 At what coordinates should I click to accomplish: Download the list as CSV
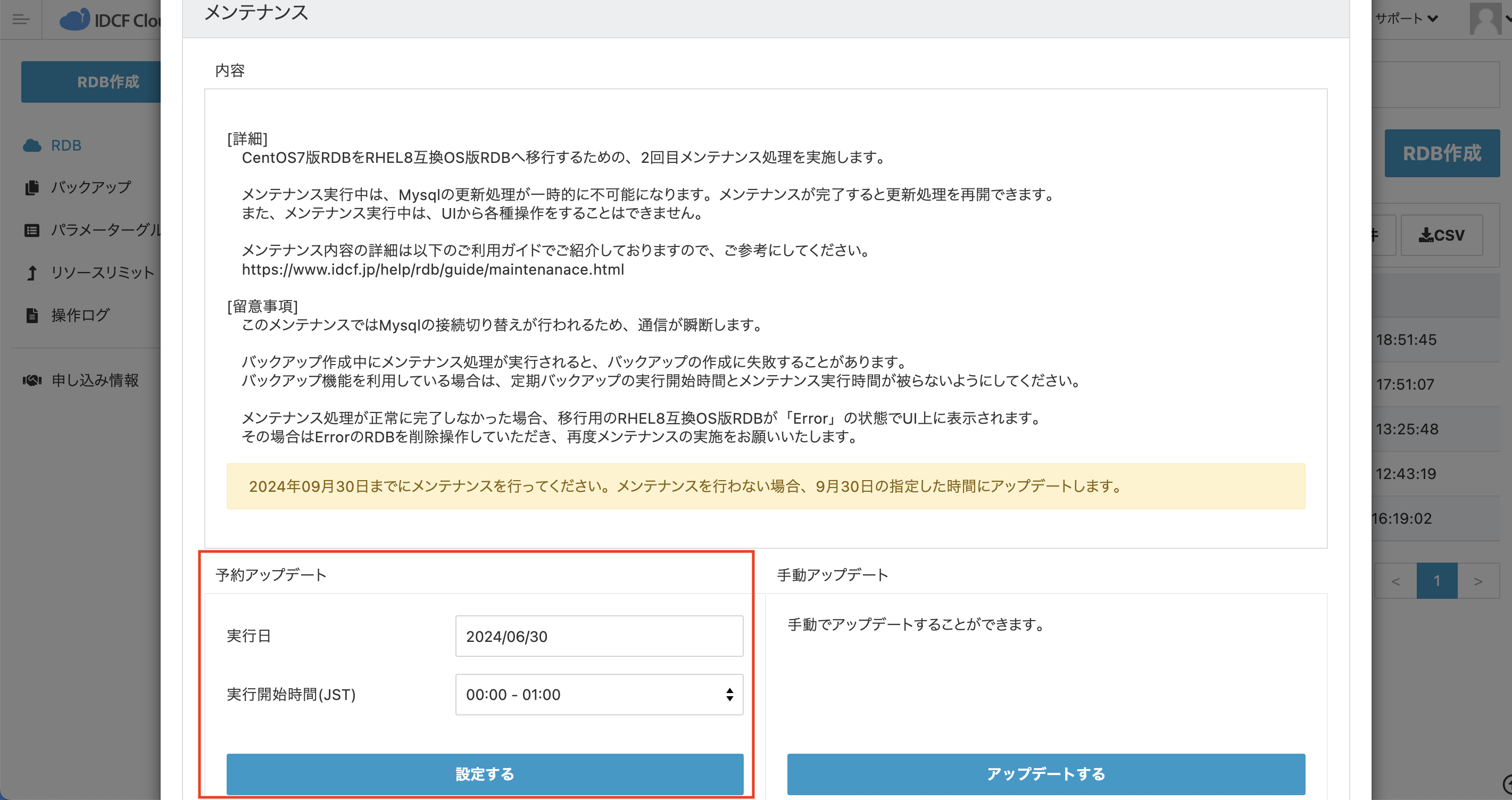coord(1442,235)
